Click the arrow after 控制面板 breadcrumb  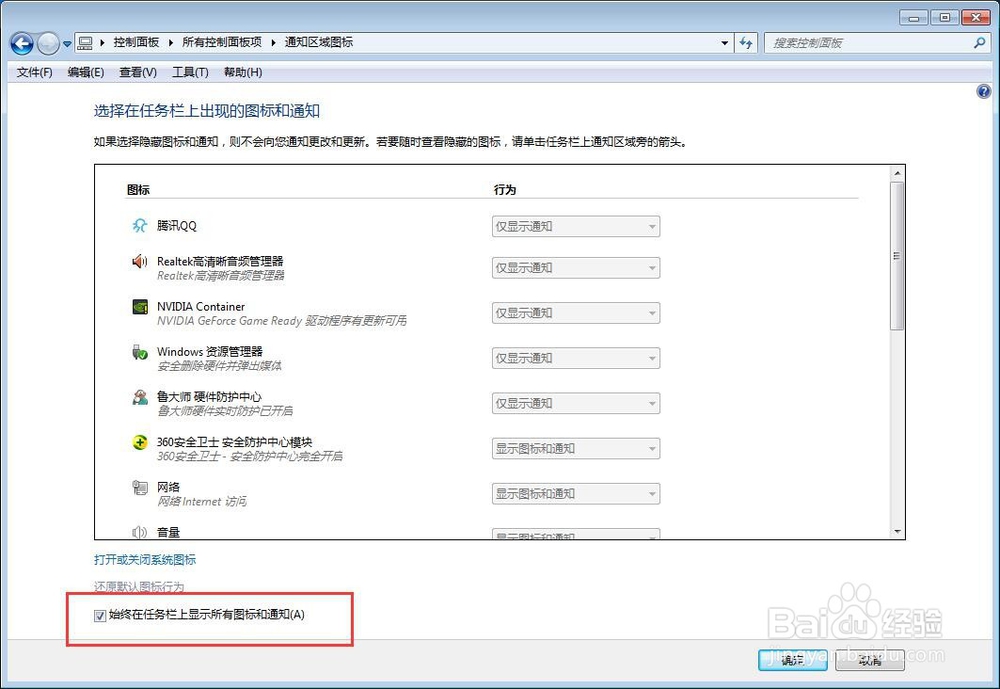coord(171,43)
